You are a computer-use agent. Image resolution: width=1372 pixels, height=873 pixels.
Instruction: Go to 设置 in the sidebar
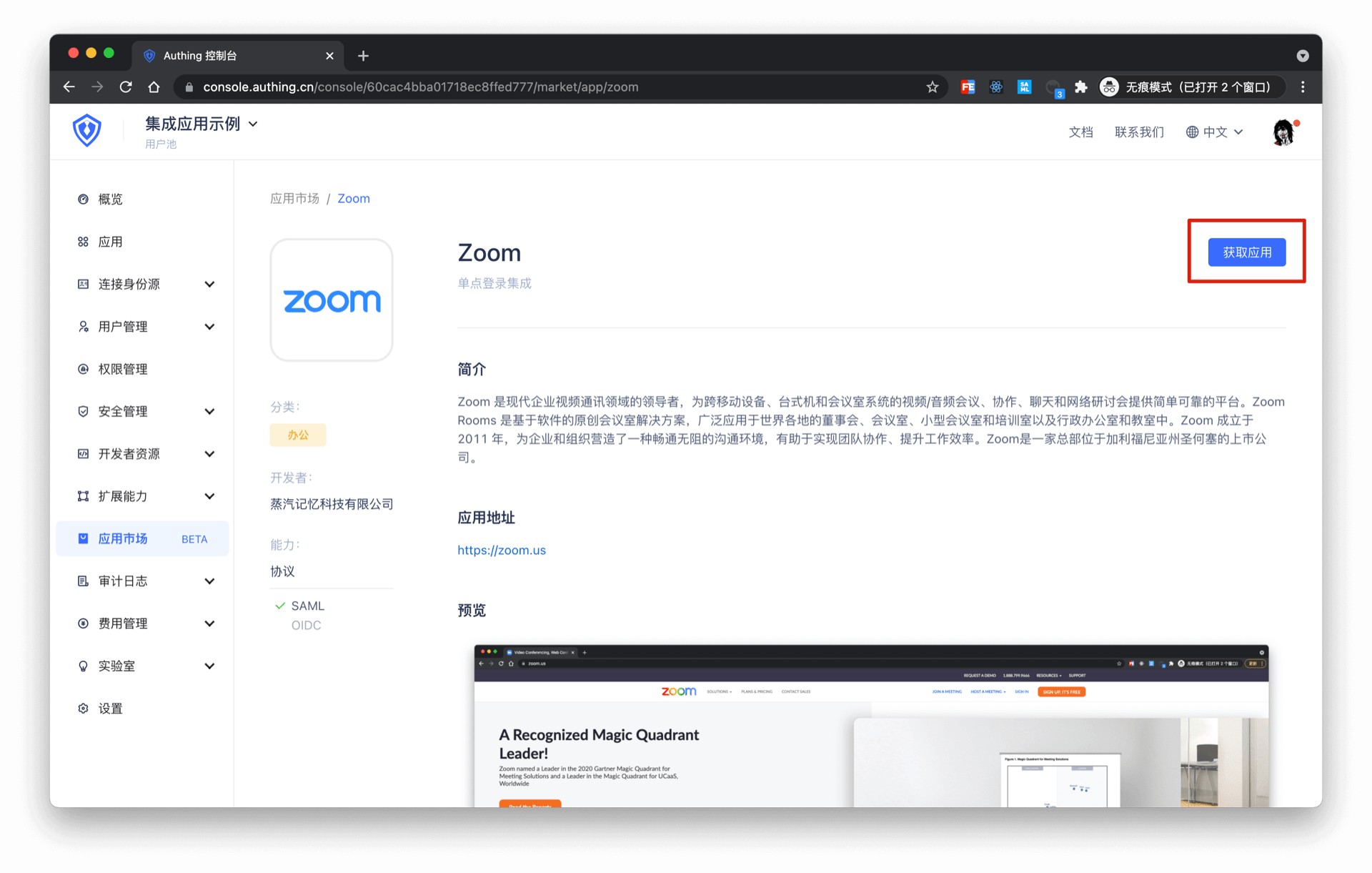[x=110, y=709]
